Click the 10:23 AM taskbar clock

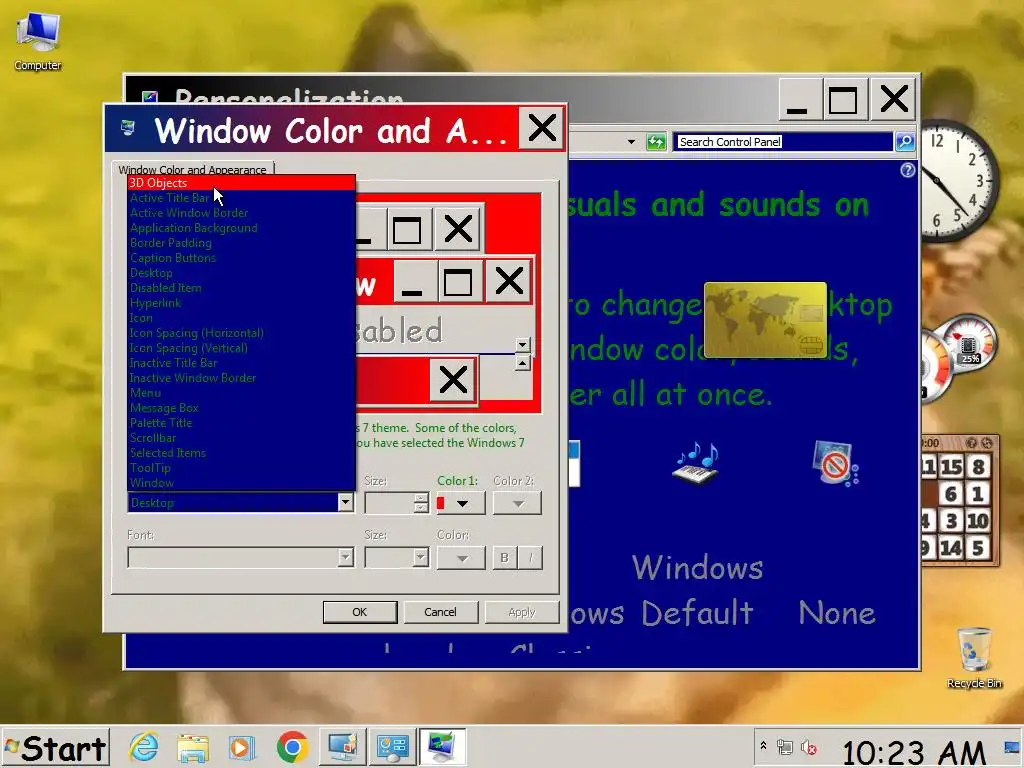coord(913,752)
